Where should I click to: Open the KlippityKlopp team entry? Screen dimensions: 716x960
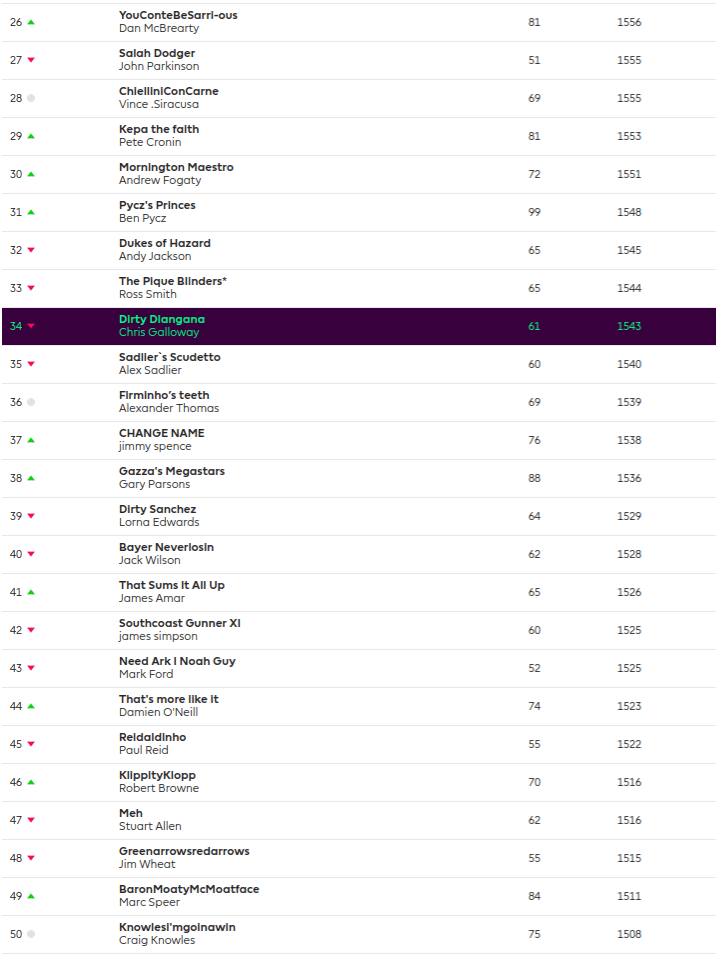point(157,776)
